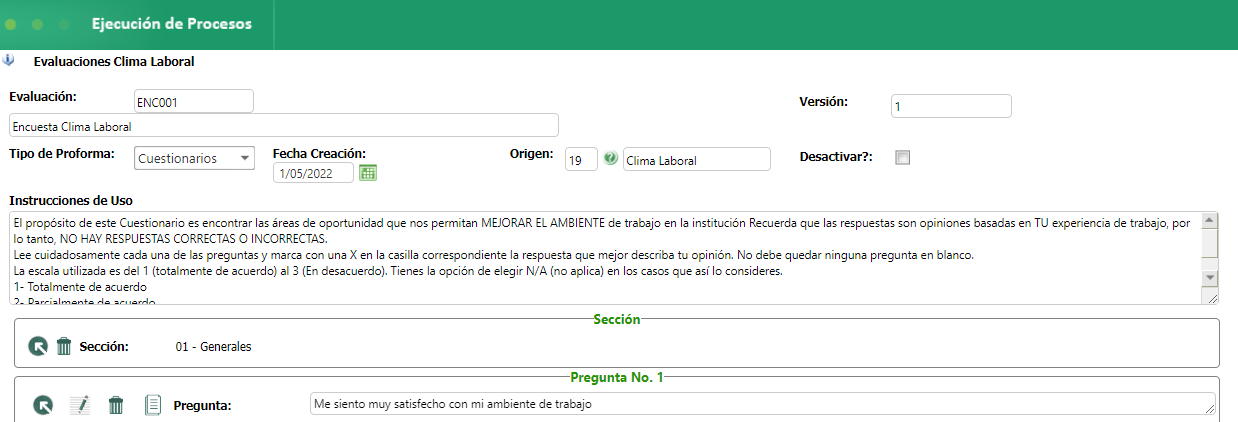Click the Pregunta text field about ambiente de trabajo
The width and height of the screenshot is (1238, 422).
(763, 403)
